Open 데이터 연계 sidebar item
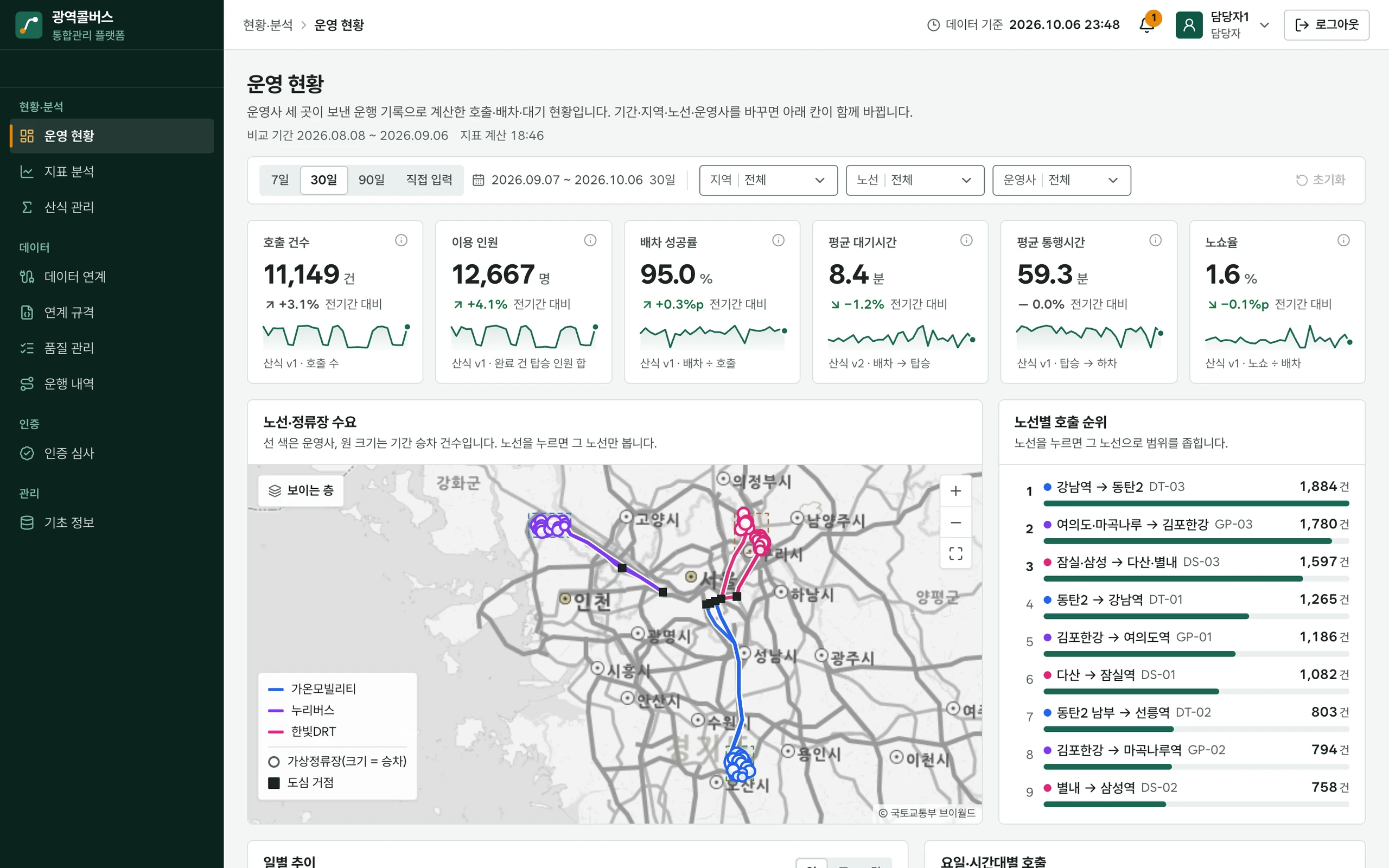1389x868 pixels. click(112, 277)
